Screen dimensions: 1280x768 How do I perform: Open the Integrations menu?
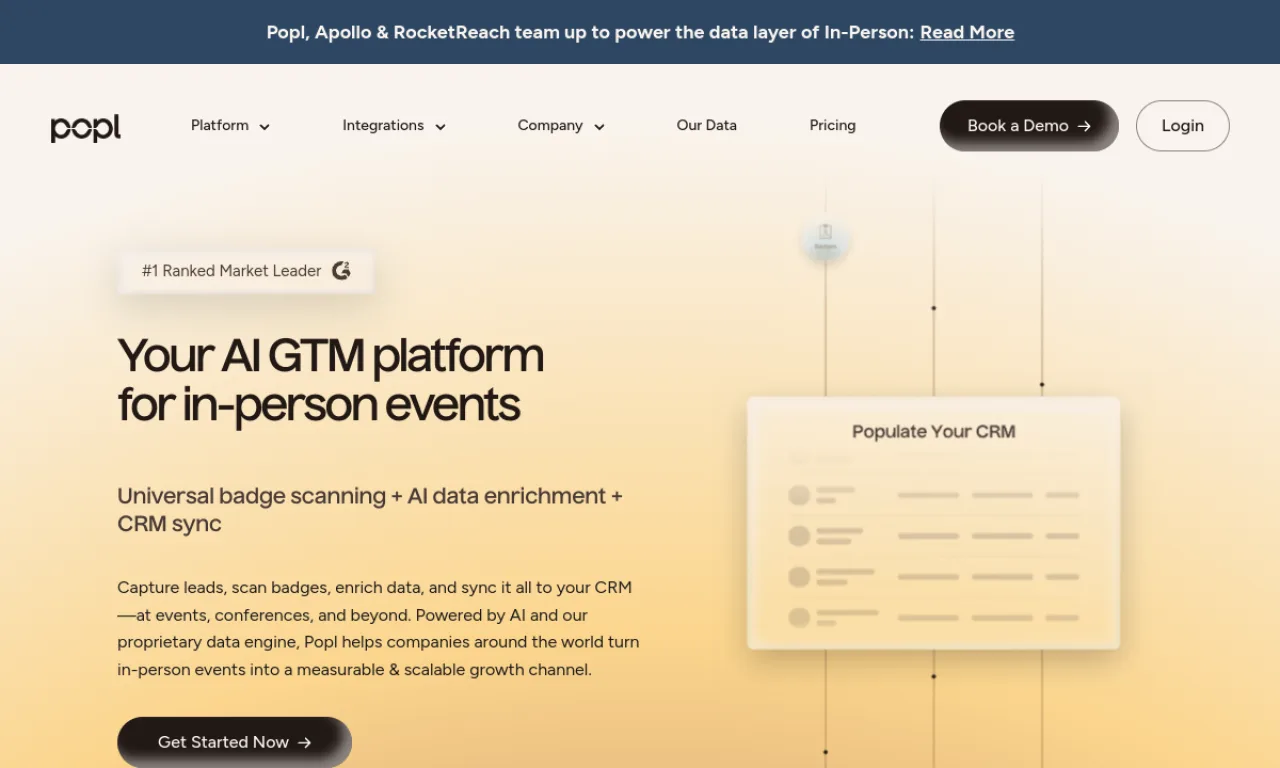point(383,126)
